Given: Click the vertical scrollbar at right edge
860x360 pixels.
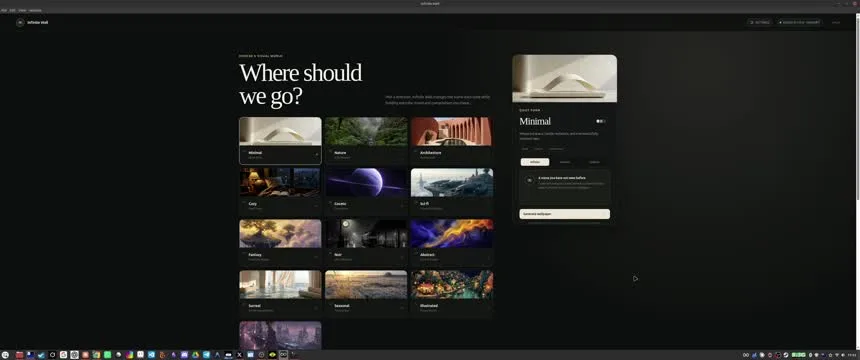Looking at the screenshot, I should pos(858,110).
